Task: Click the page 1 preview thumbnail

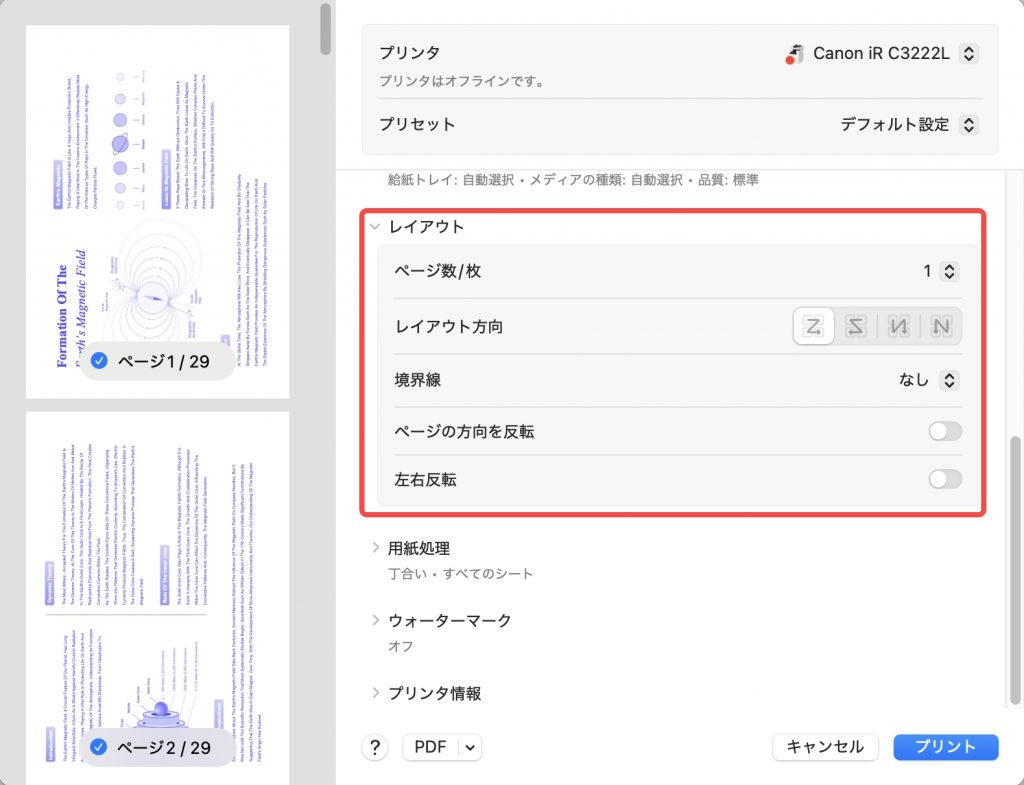Action: click(157, 212)
